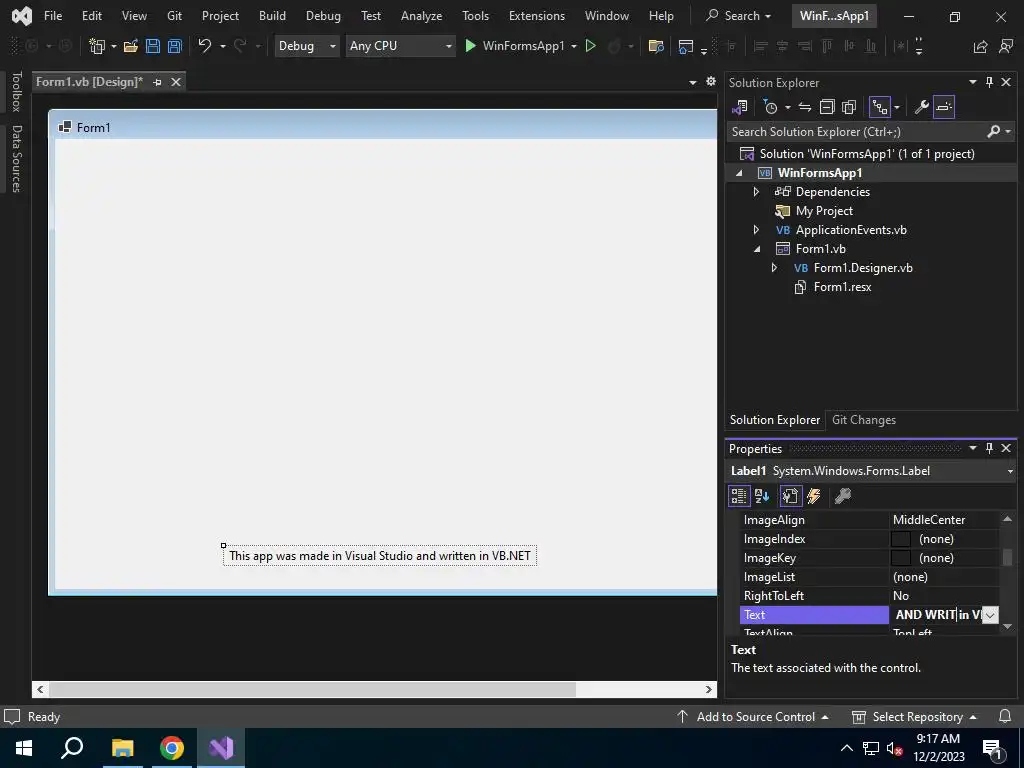Open File Explorer from the taskbar
Screen dimensions: 1024x768
[122, 748]
